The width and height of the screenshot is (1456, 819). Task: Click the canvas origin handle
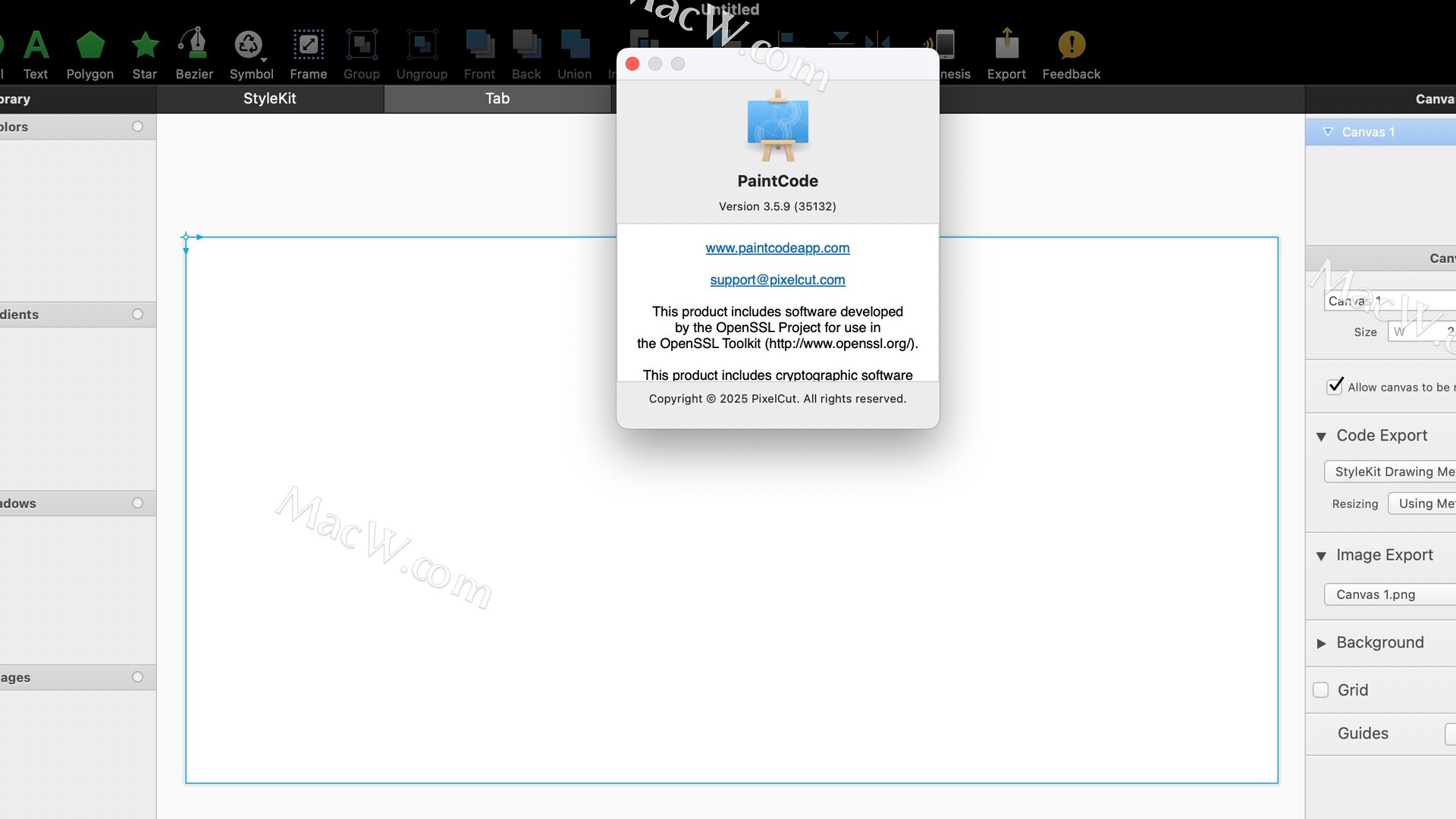click(186, 237)
